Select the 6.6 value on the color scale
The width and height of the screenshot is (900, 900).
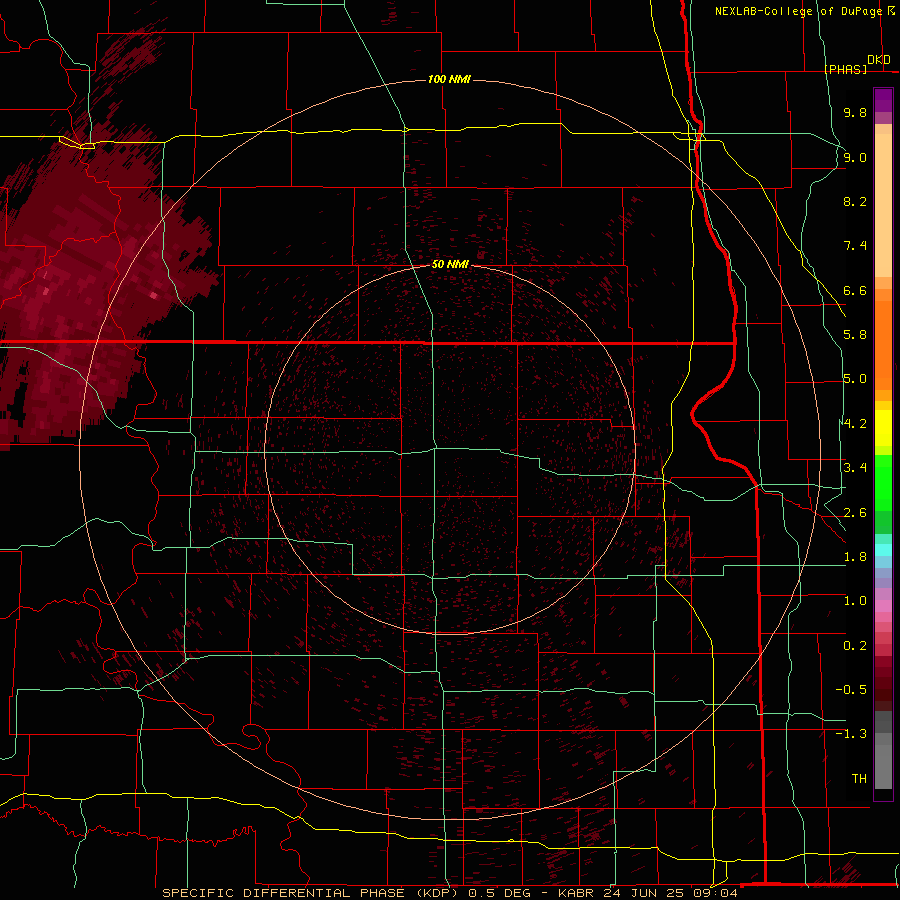point(855,290)
